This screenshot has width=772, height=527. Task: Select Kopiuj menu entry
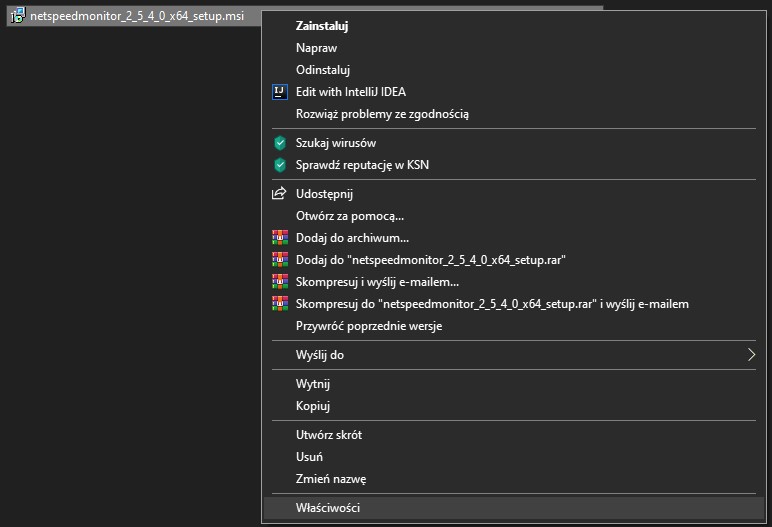pos(514,406)
